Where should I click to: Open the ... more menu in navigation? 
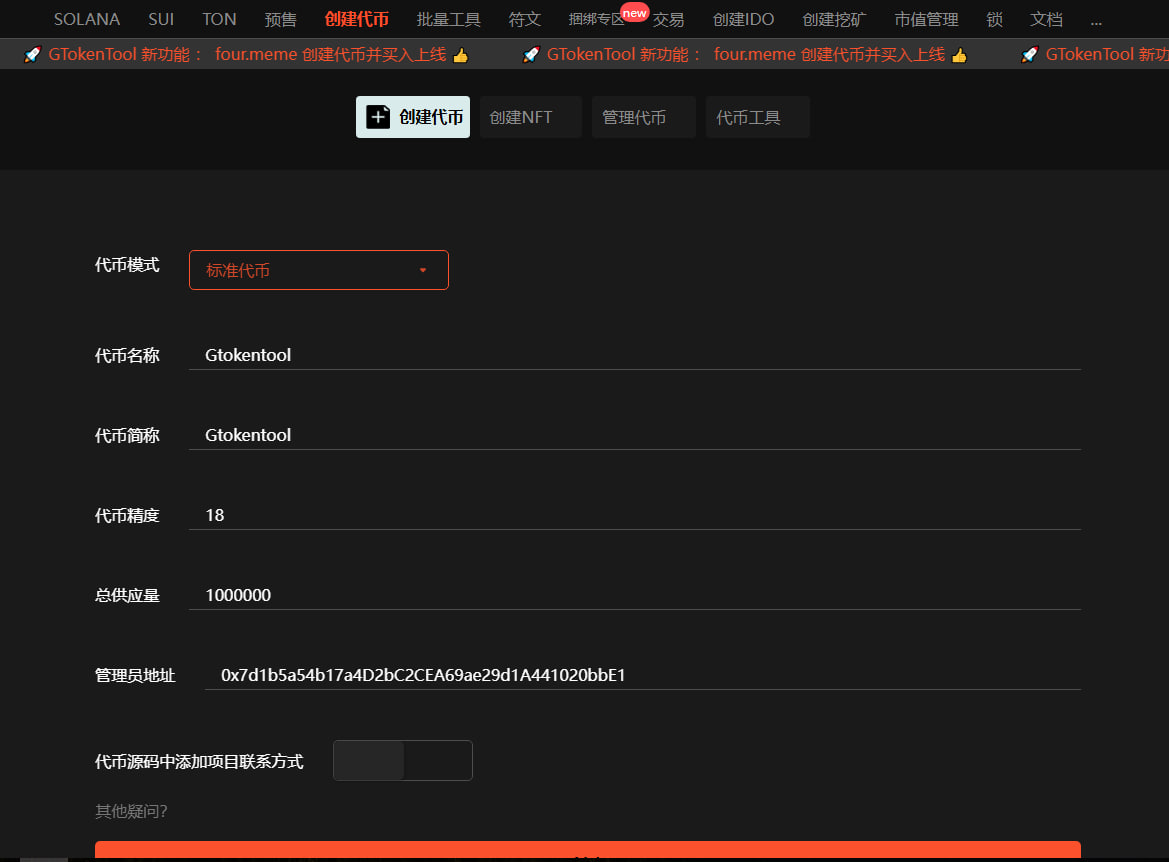coord(1096,20)
